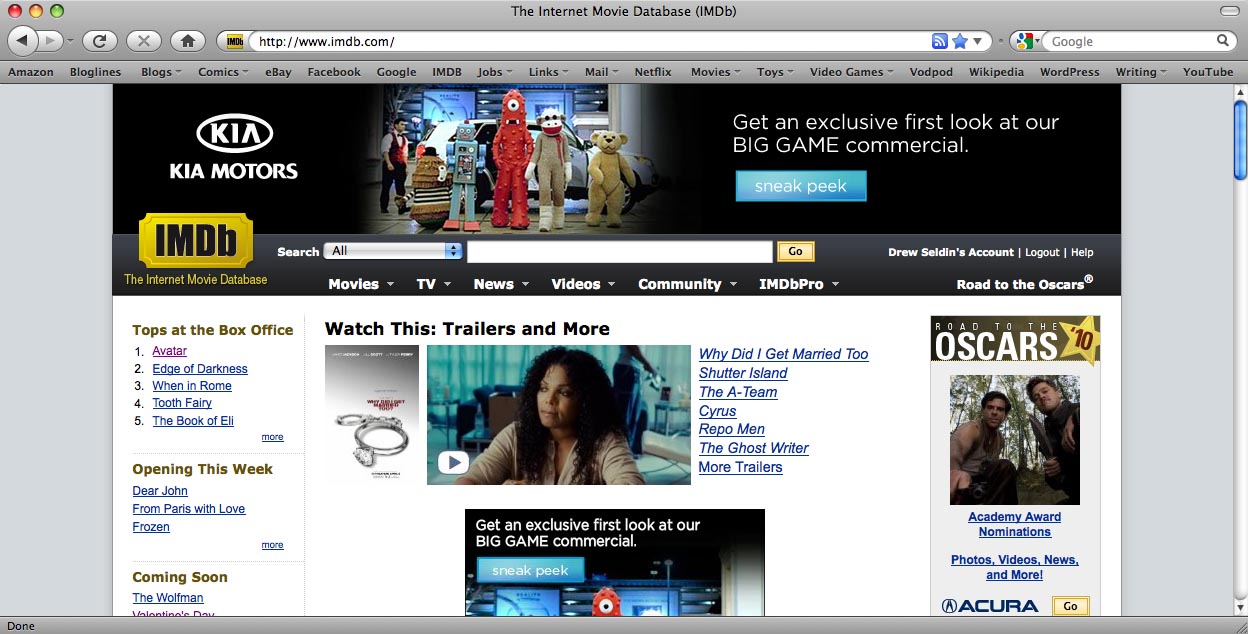Click the Go search button

point(795,251)
